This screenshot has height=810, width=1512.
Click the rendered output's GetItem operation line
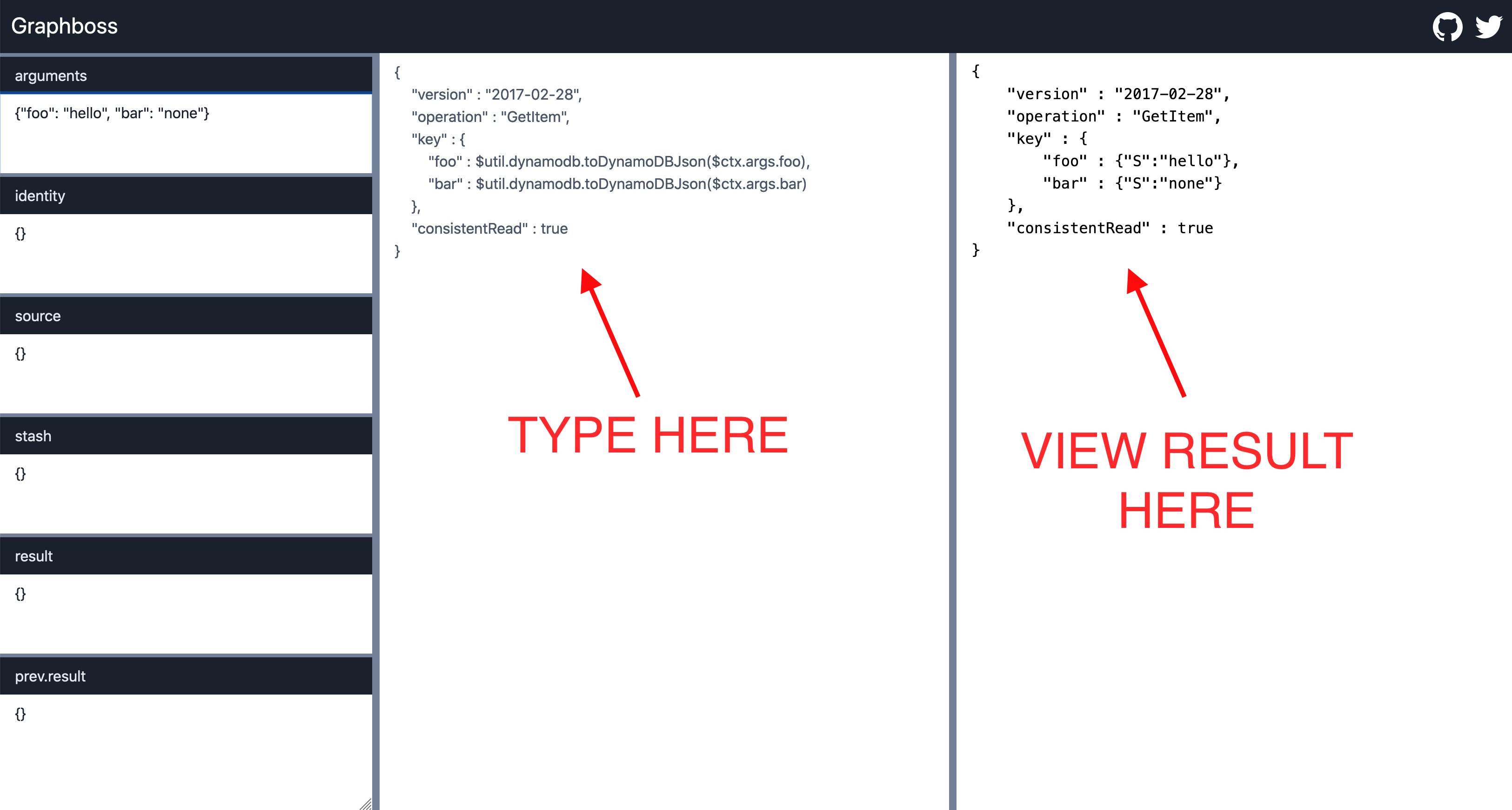[x=1113, y=116]
